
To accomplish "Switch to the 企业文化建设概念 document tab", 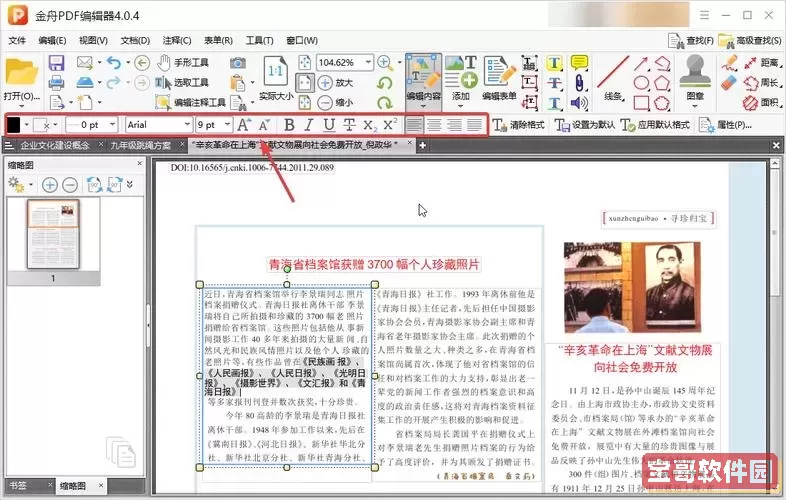I will tap(55, 145).
